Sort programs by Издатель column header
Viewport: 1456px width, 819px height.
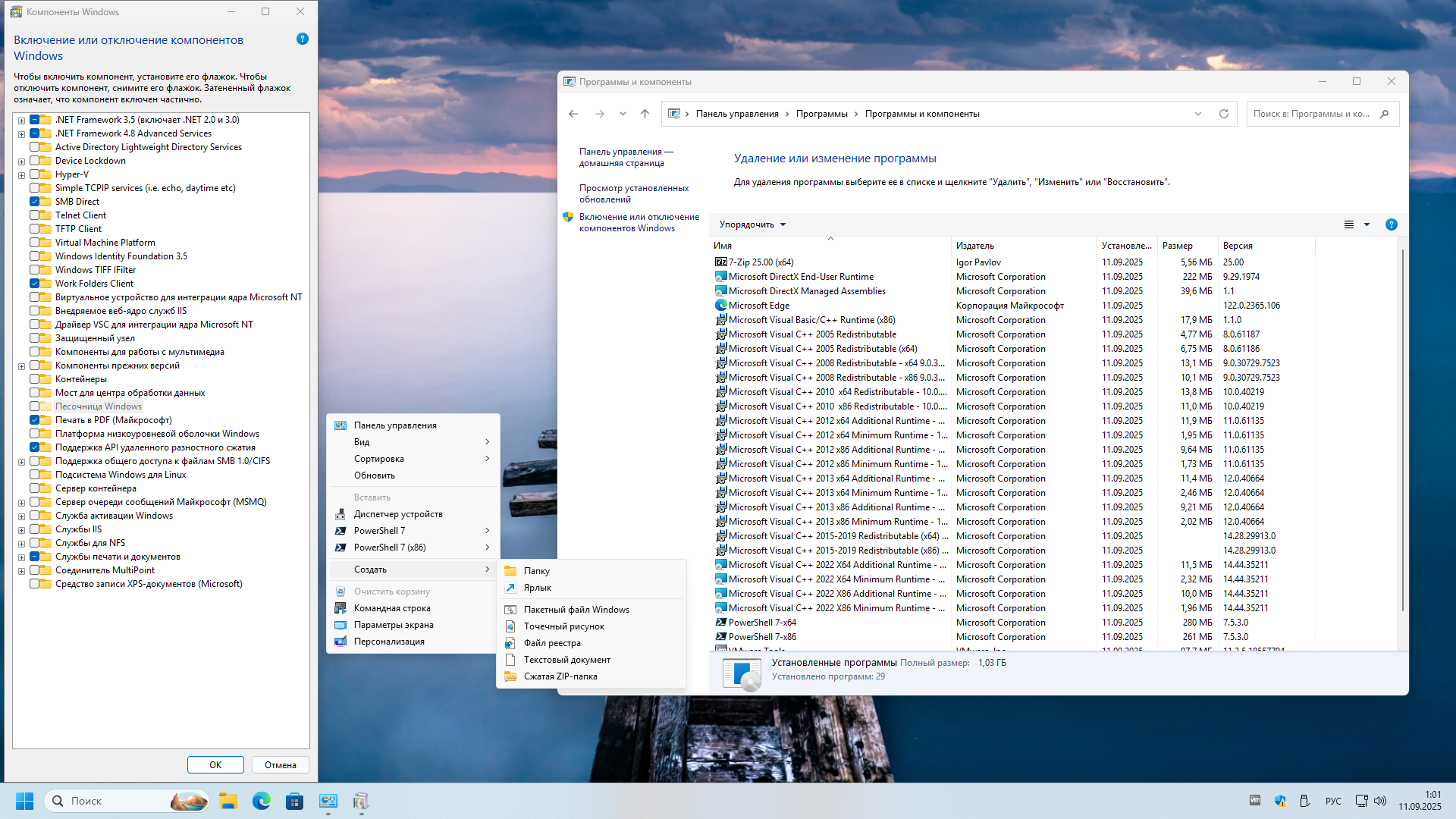click(1024, 246)
